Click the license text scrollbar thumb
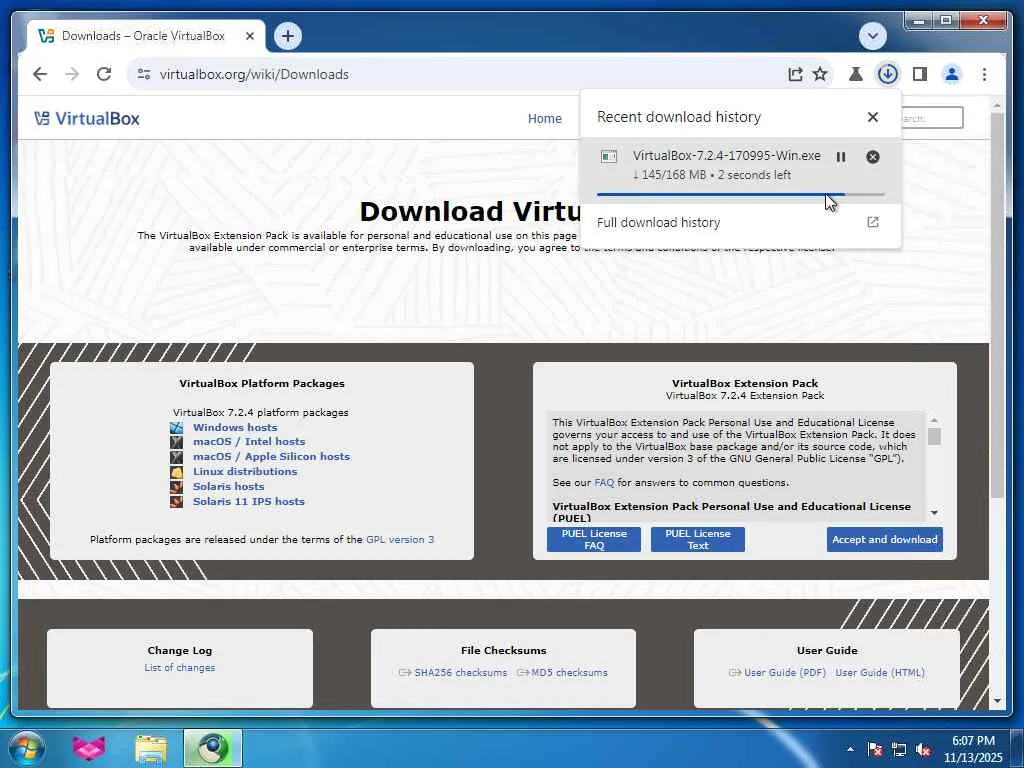The image size is (1024, 768). (935, 436)
